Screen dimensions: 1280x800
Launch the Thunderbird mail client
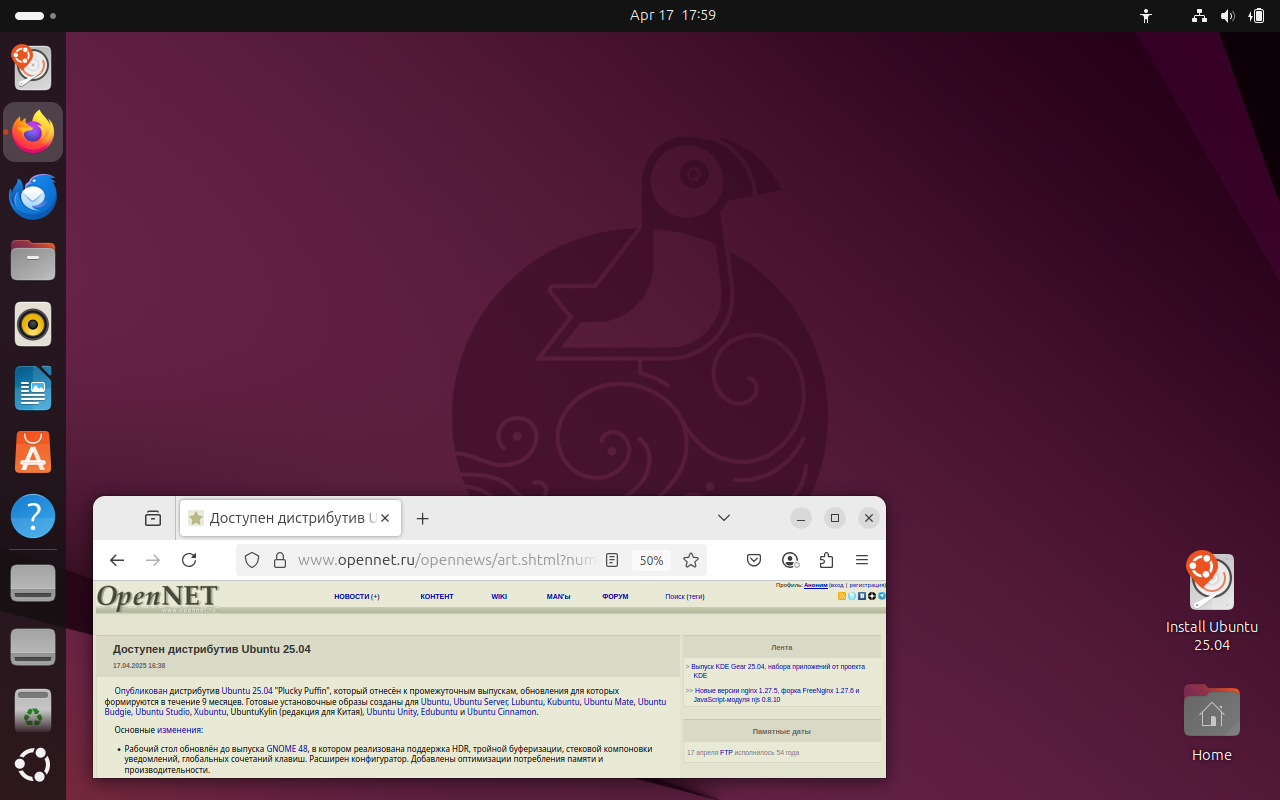click(33, 197)
